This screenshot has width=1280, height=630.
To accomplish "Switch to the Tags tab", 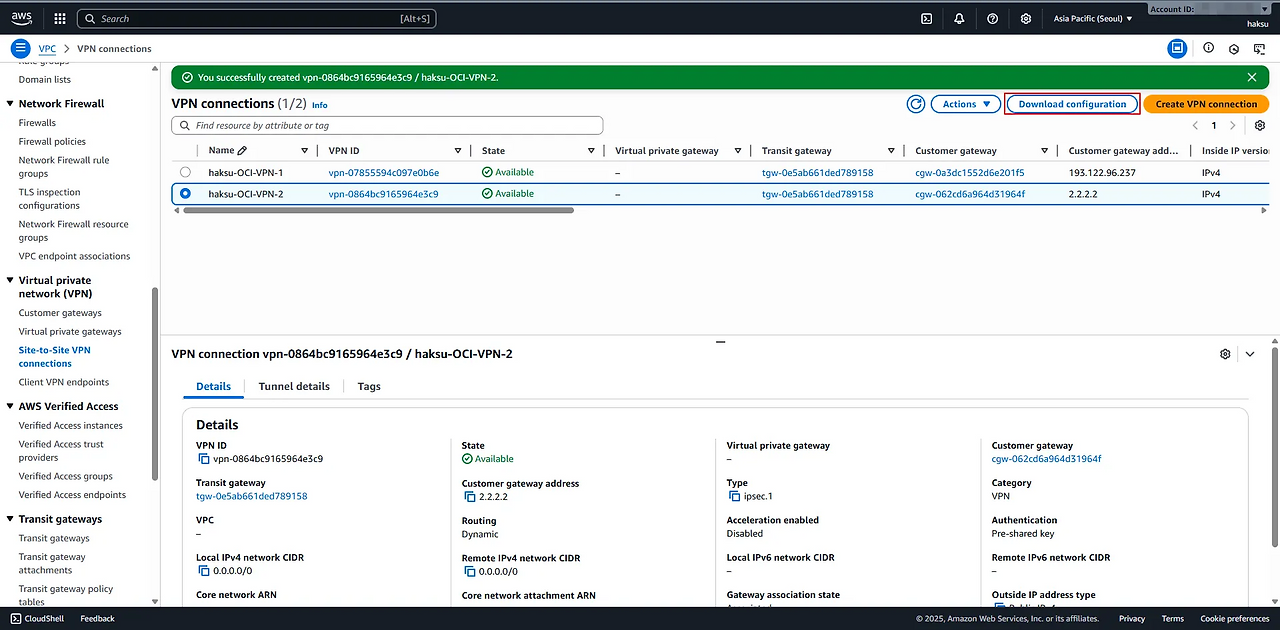I will point(369,386).
